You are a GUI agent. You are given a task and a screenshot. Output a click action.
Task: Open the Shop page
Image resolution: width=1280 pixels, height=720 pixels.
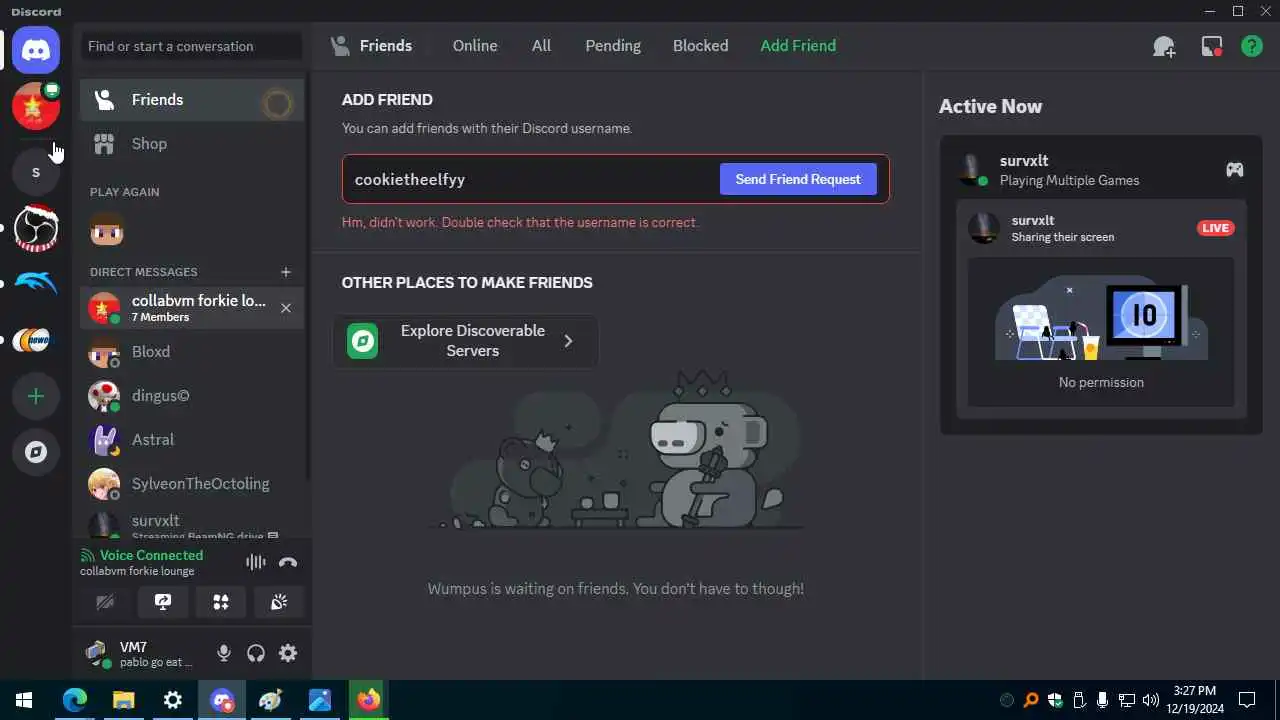coord(192,144)
